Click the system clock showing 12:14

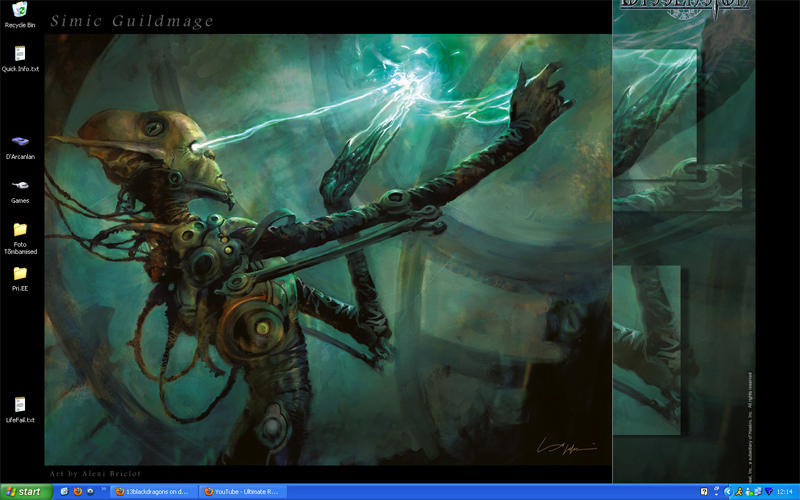(784, 492)
